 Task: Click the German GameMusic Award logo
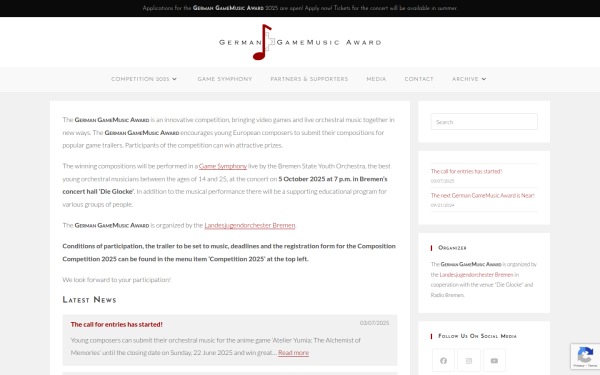pos(300,42)
